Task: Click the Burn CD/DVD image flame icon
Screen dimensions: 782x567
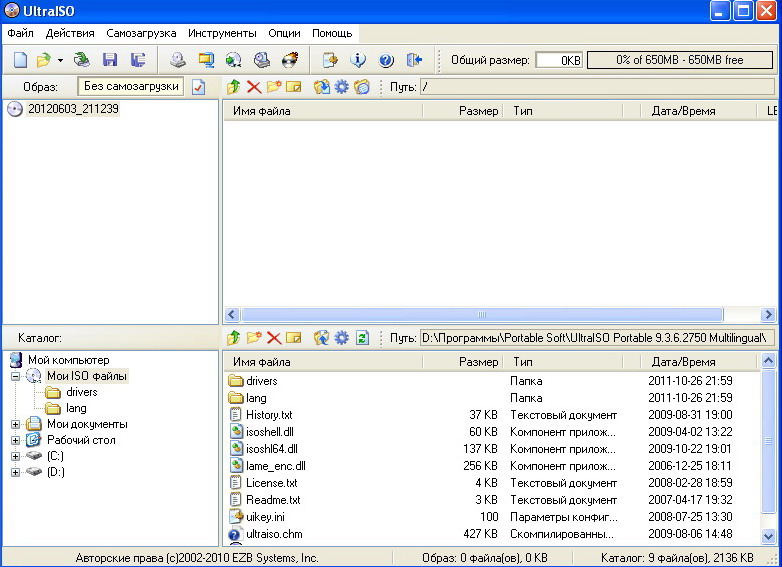Action: point(290,60)
